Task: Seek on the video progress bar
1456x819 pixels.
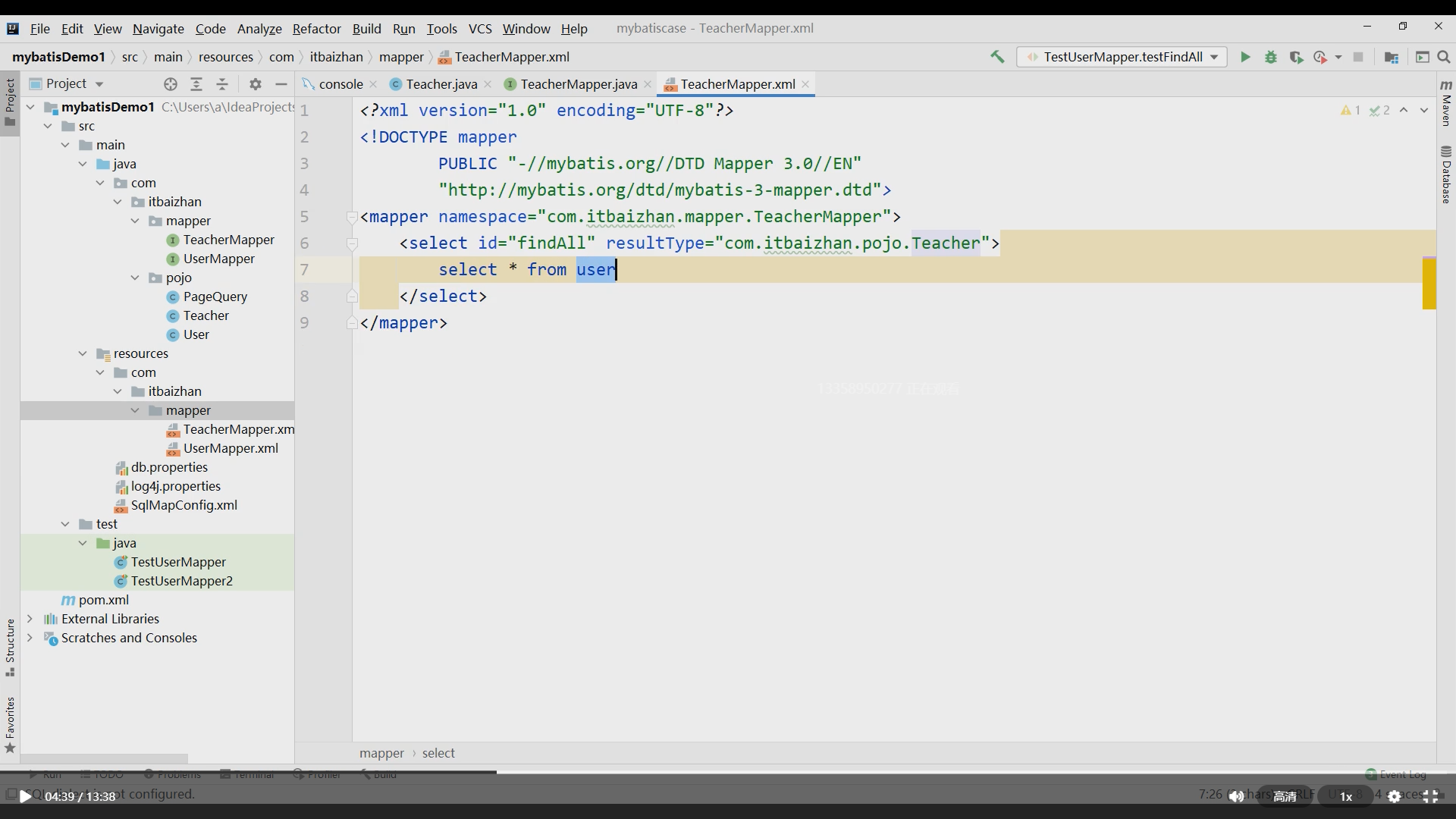Action: [x=728, y=772]
